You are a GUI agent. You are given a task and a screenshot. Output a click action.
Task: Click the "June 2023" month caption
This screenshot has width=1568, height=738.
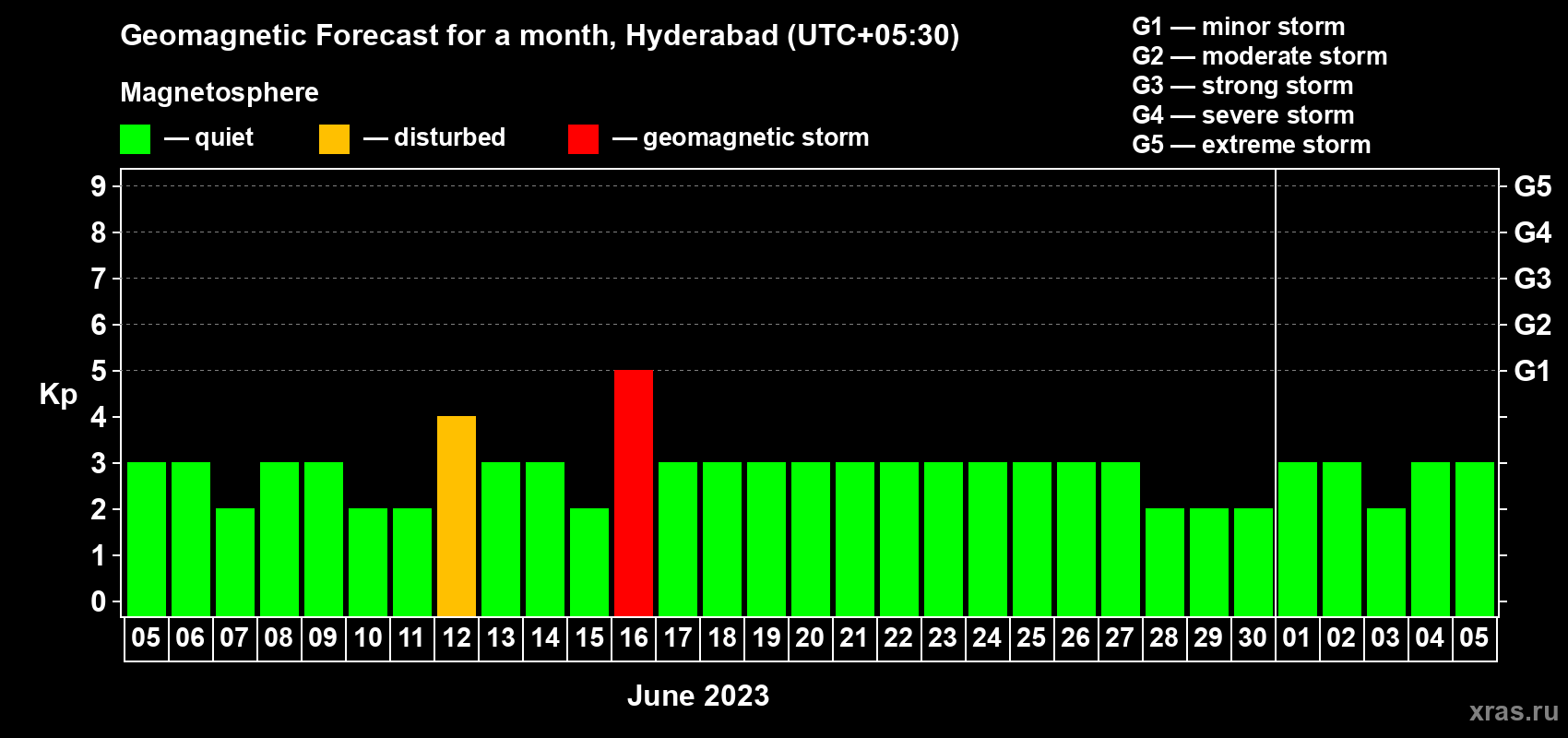tap(698, 696)
